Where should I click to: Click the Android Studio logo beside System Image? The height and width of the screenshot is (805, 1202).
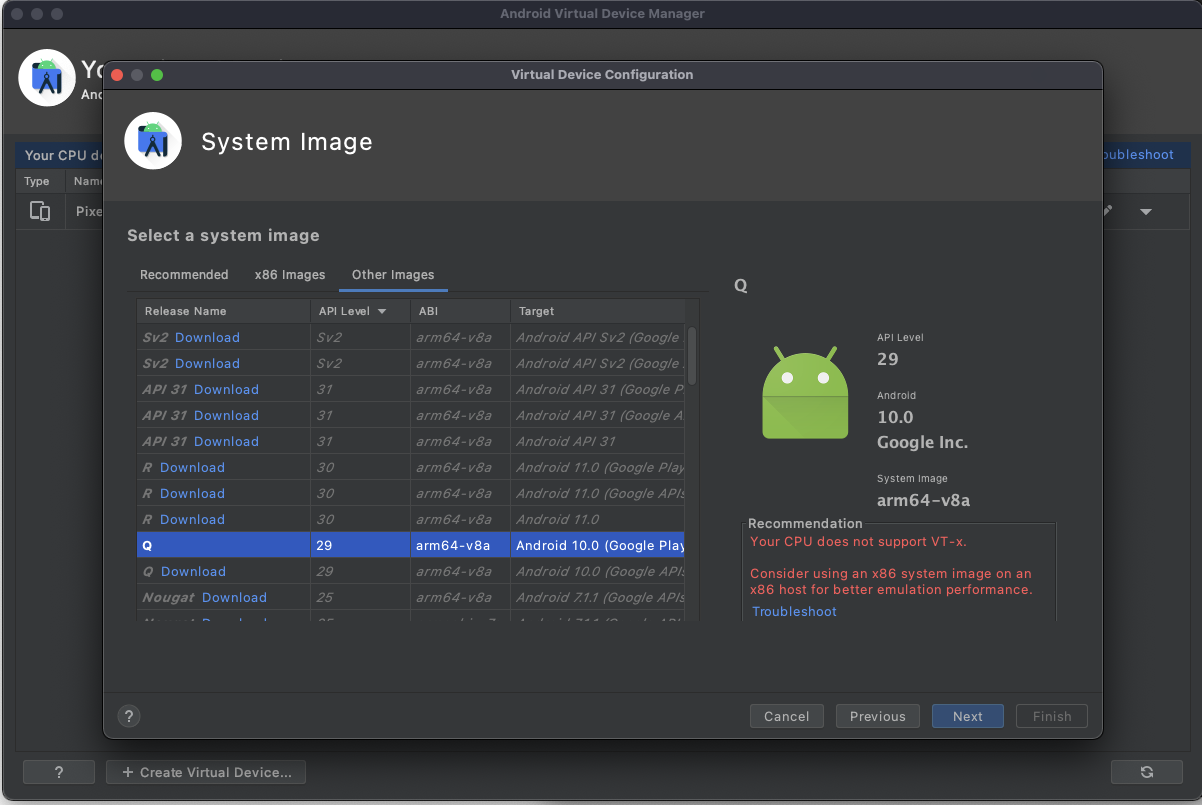153,141
